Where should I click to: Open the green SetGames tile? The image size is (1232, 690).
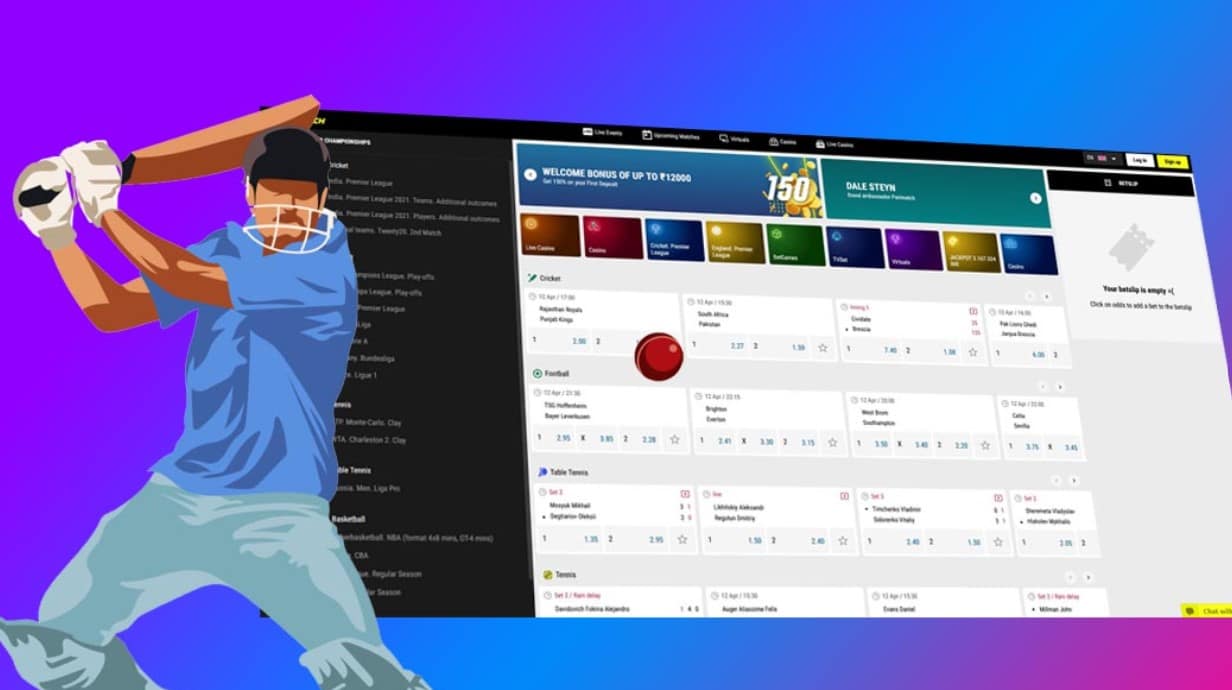click(x=796, y=247)
